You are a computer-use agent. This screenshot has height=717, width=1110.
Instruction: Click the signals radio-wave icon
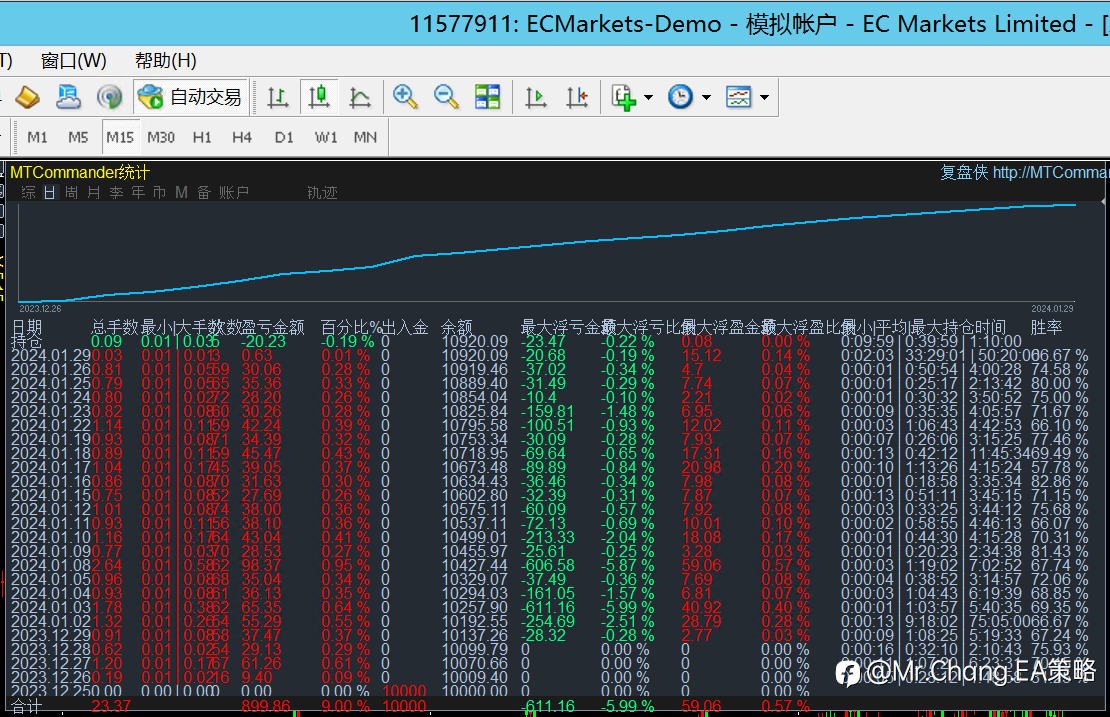(x=109, y=97)
